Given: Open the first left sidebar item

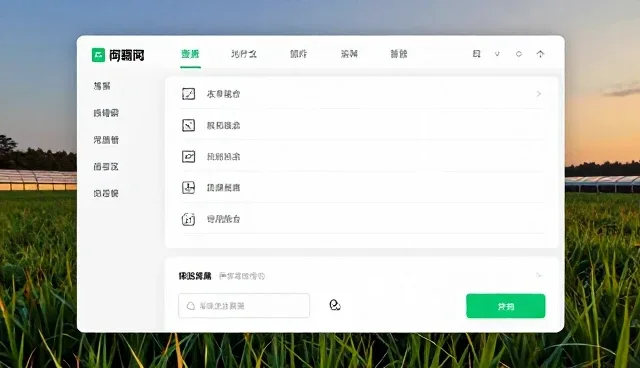Looking at the screenshot, I should tap(102, 86).
